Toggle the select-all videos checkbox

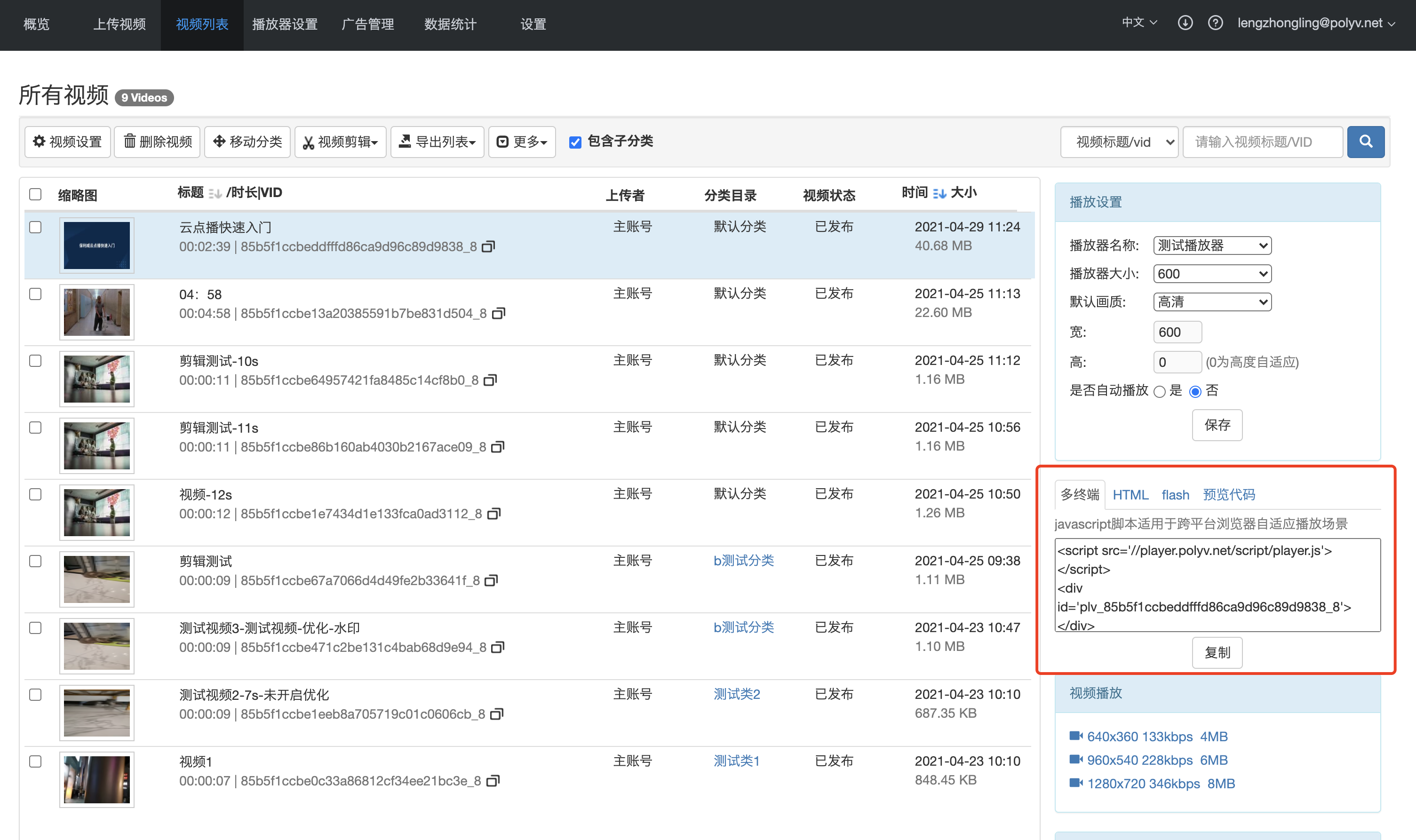35,194
